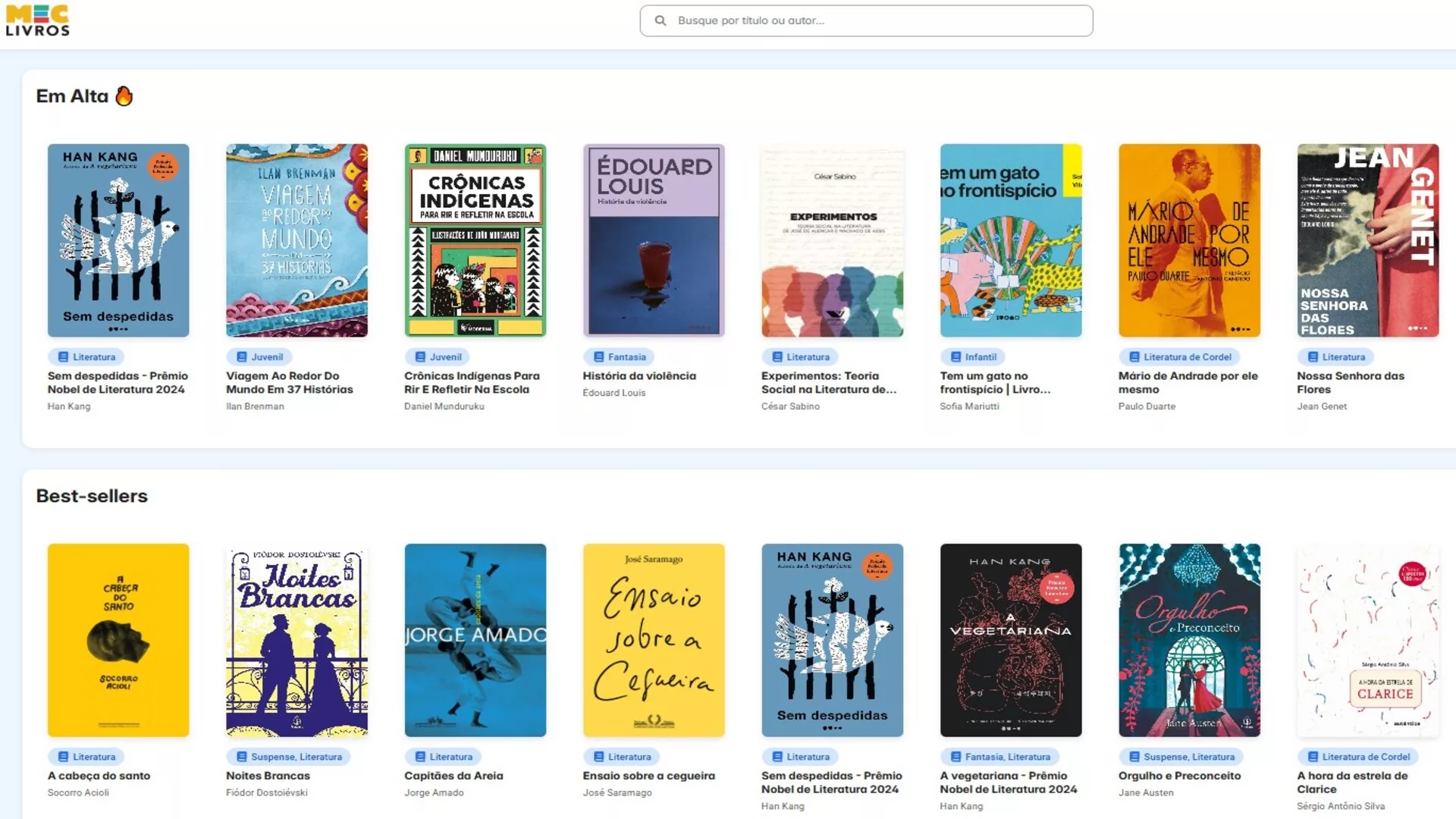The width and height of the screenshot is (1456, 819).
Task: Click the Em Alta section heading
Action: [74, 96]
